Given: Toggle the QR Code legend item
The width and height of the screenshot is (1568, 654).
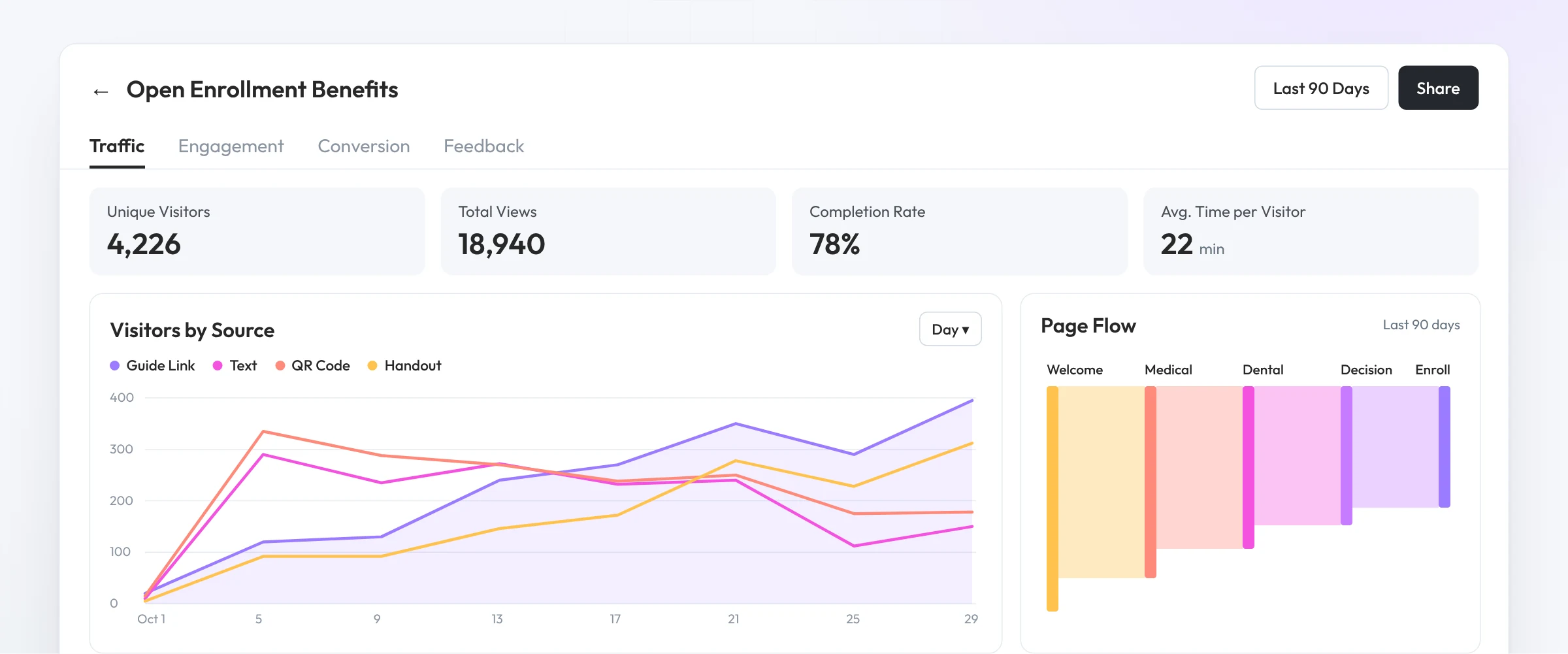Looking at the screenshot, I should pyautogui.click(x=312, y=366).
